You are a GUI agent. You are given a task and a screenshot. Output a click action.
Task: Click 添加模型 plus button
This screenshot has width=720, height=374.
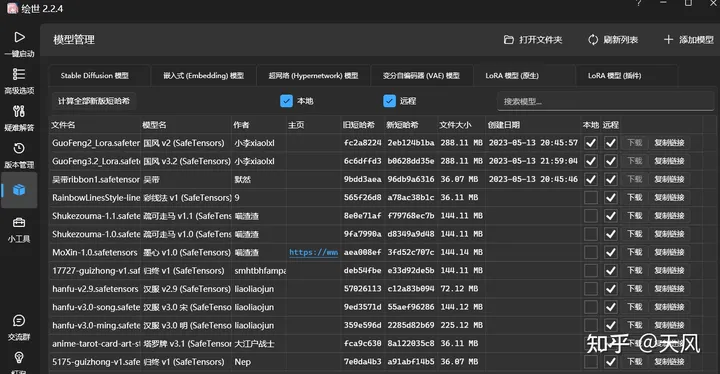coord(689,40)
